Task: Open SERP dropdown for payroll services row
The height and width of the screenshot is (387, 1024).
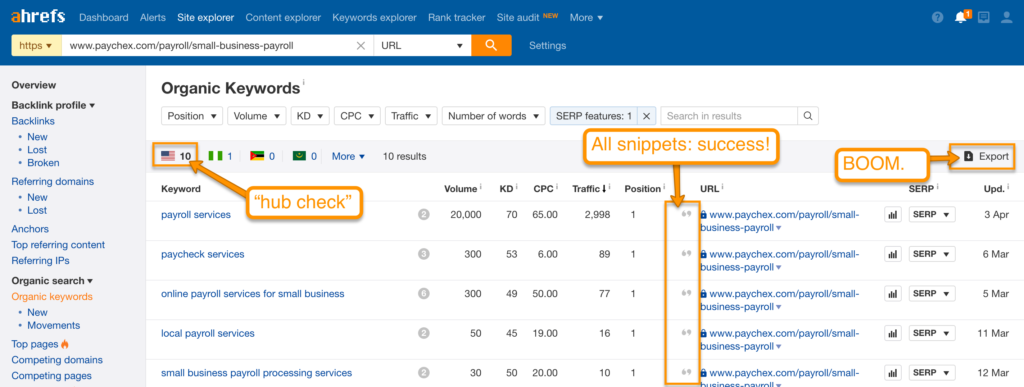Action: 932,215
